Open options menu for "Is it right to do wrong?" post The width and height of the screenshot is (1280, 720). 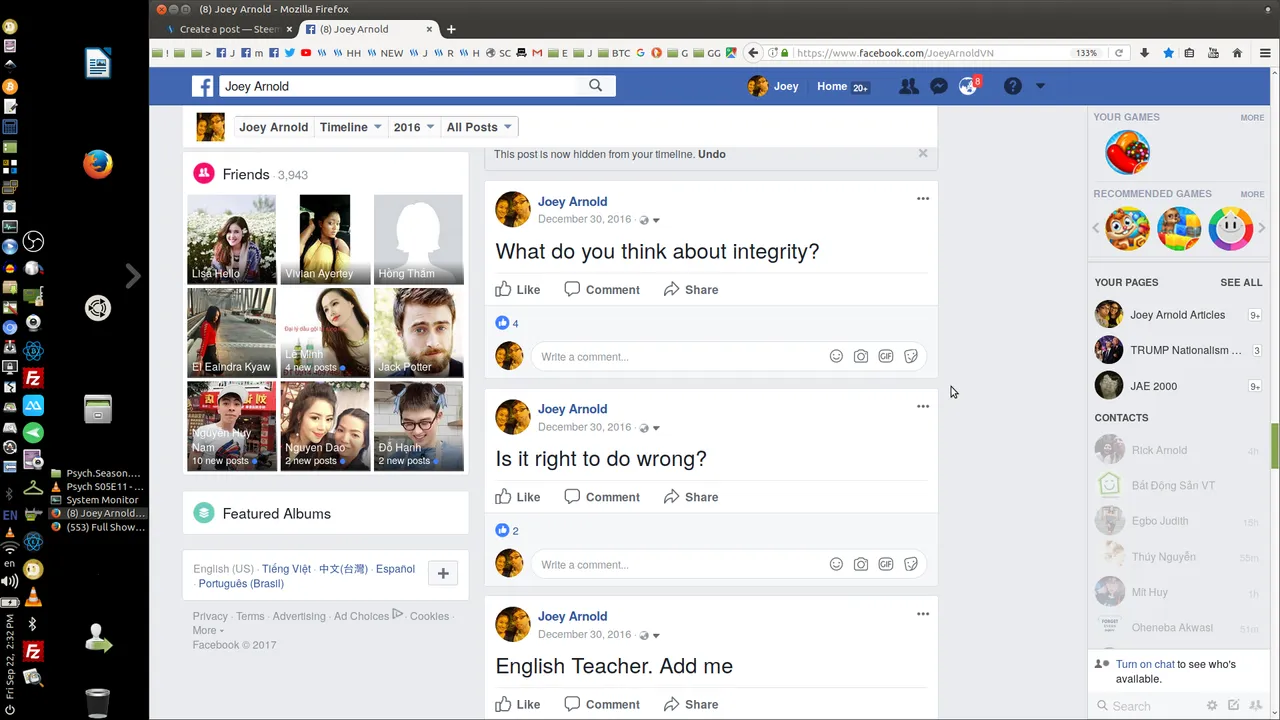pyautogui.click(x=923, y=406)
